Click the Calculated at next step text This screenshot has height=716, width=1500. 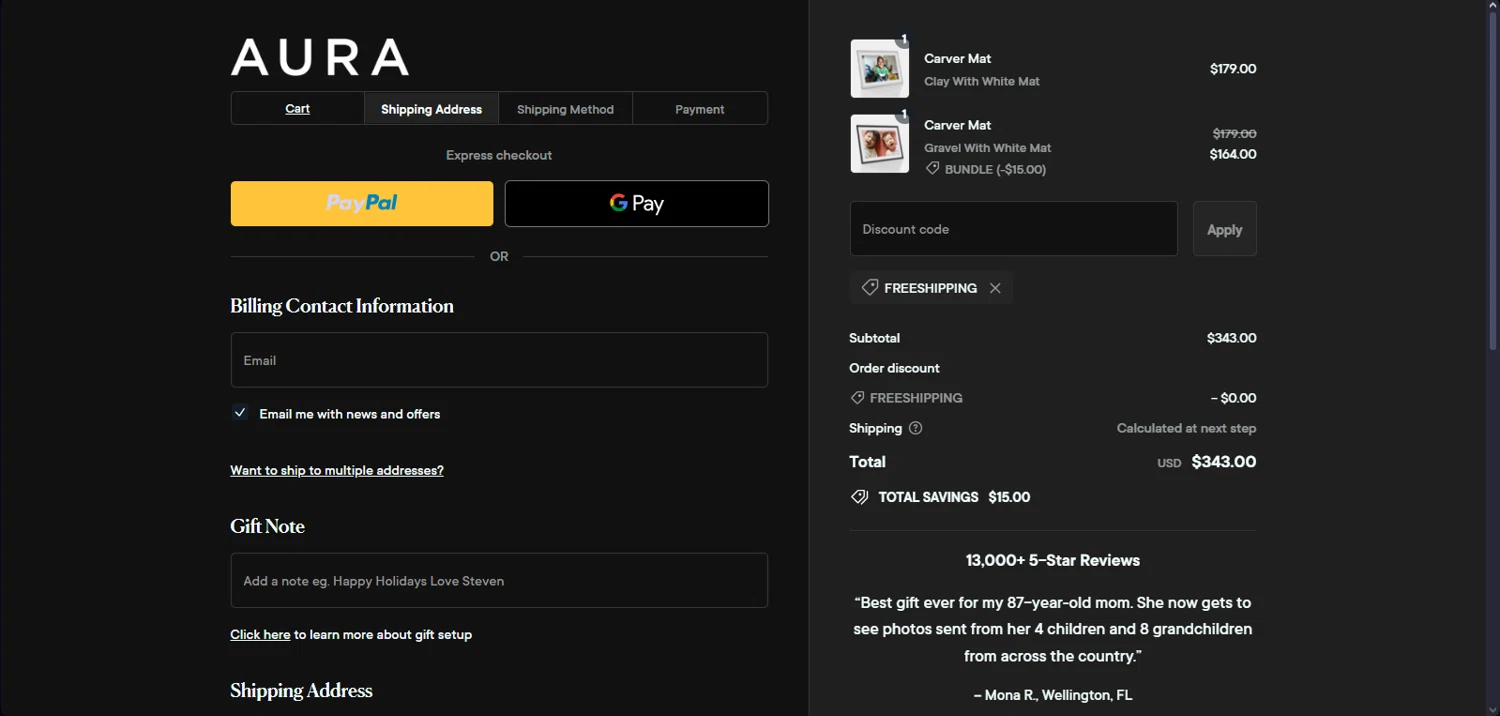[1187, 428]
